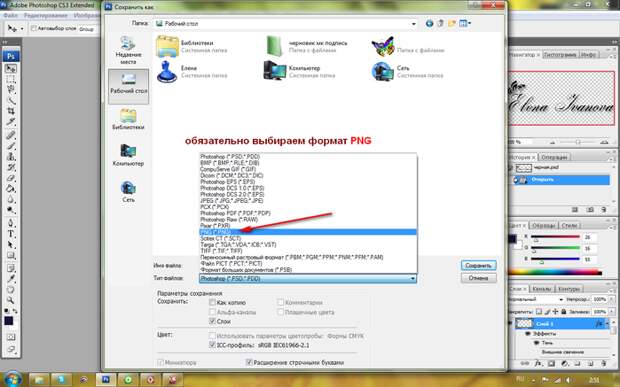620x387 pixels.
Task: Open the view options menu dropdown arrow
Action: point(469,23)
